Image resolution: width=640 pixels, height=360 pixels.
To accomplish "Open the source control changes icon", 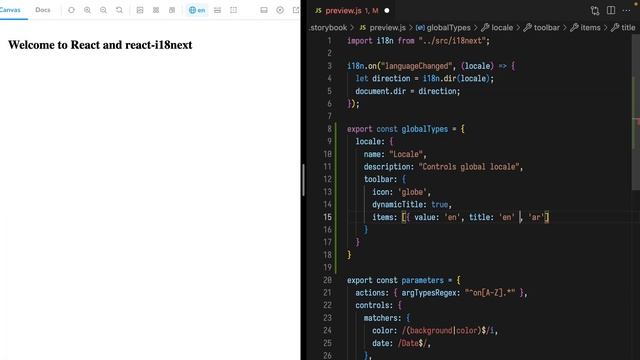I will point(595,11).
